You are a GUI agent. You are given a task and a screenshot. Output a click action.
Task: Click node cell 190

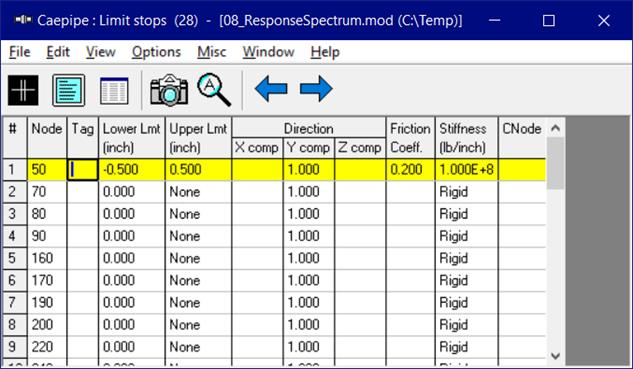(47, 303)
